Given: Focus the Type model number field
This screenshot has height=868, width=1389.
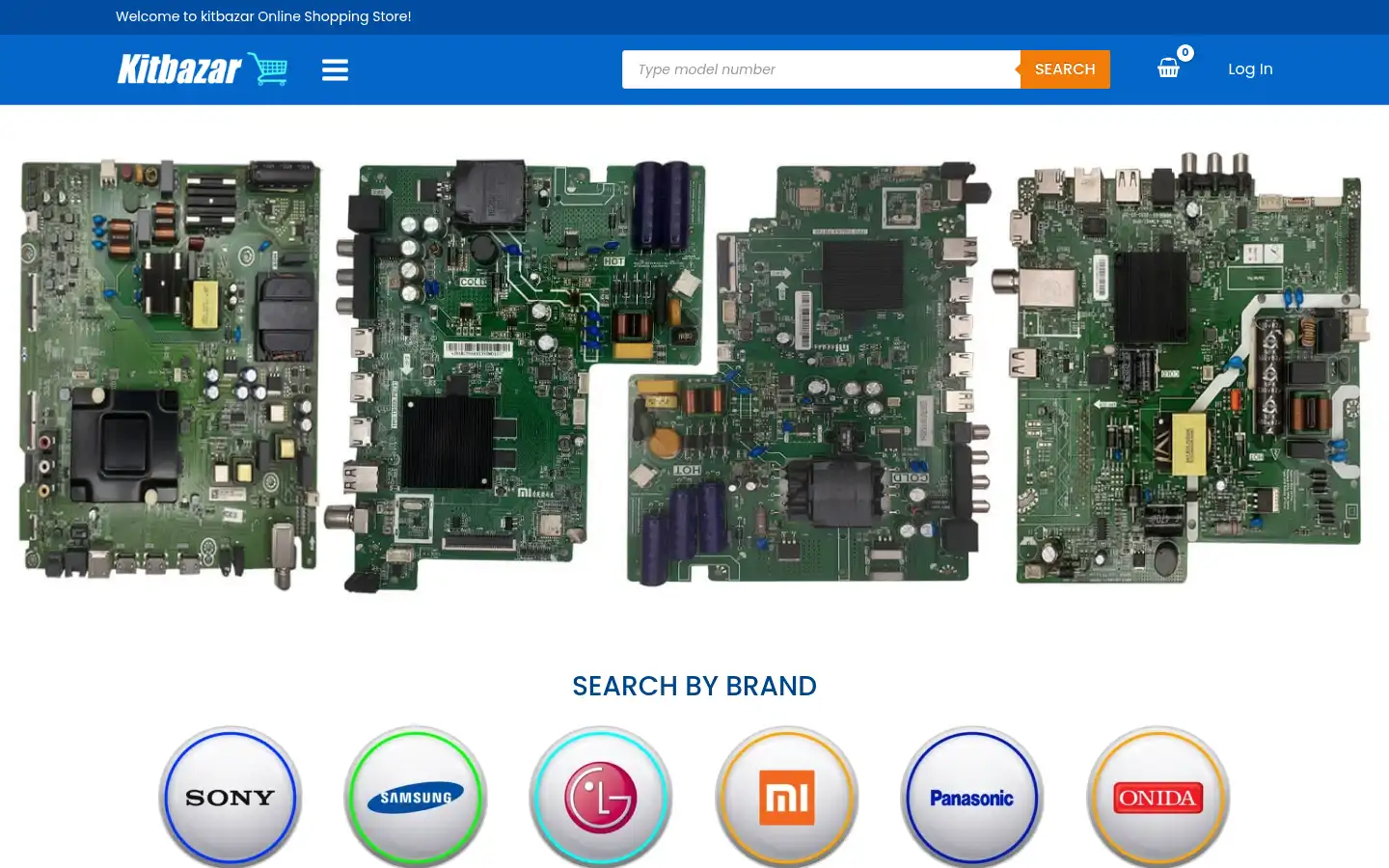Looking at the screenshot, I should pos(821,69).
